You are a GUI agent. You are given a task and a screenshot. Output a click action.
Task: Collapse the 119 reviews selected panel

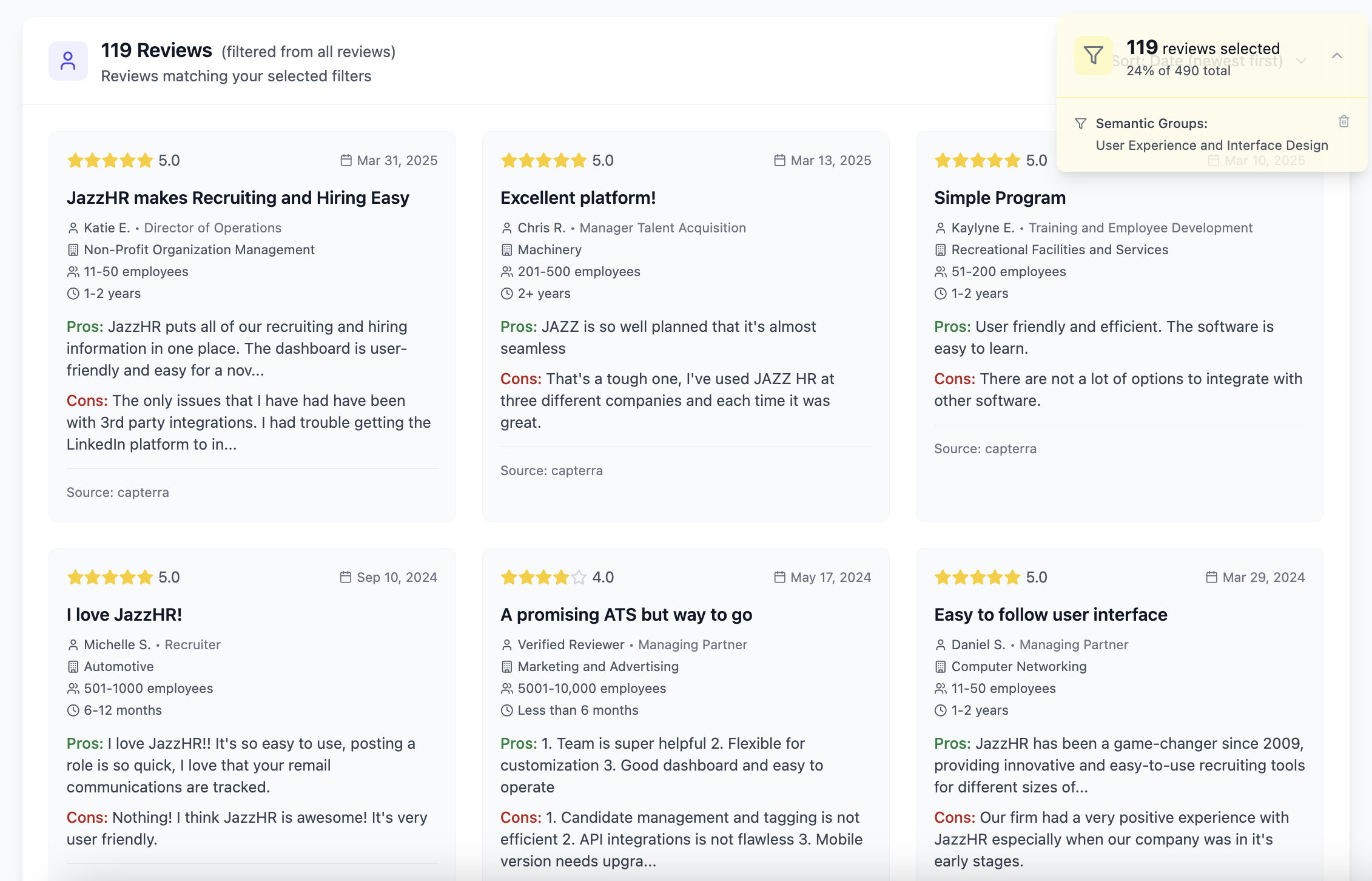1337,56
